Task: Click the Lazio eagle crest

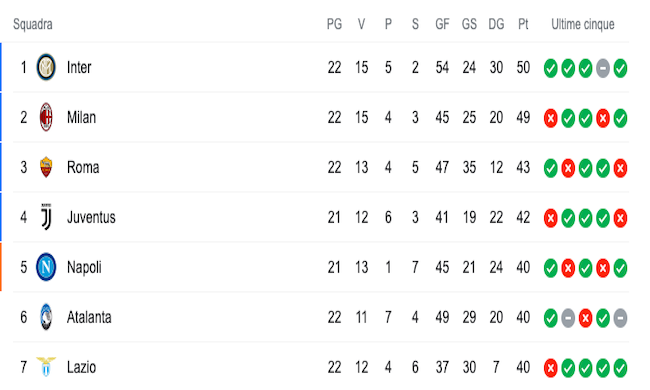Action: [x=46, y=367]
